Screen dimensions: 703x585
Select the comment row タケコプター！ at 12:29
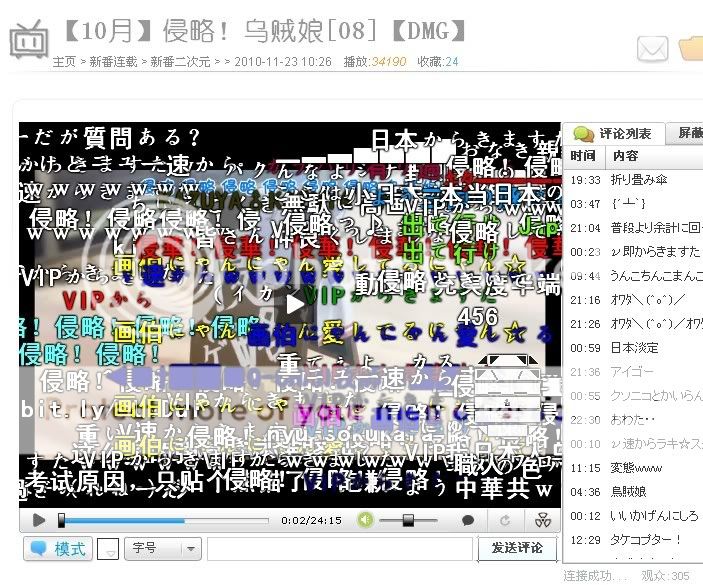633,540
